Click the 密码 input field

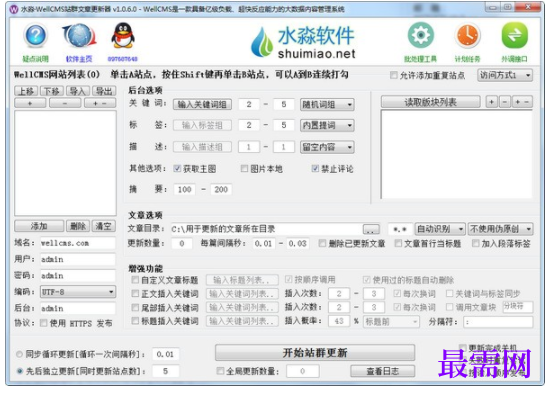[x=78, y=276]
